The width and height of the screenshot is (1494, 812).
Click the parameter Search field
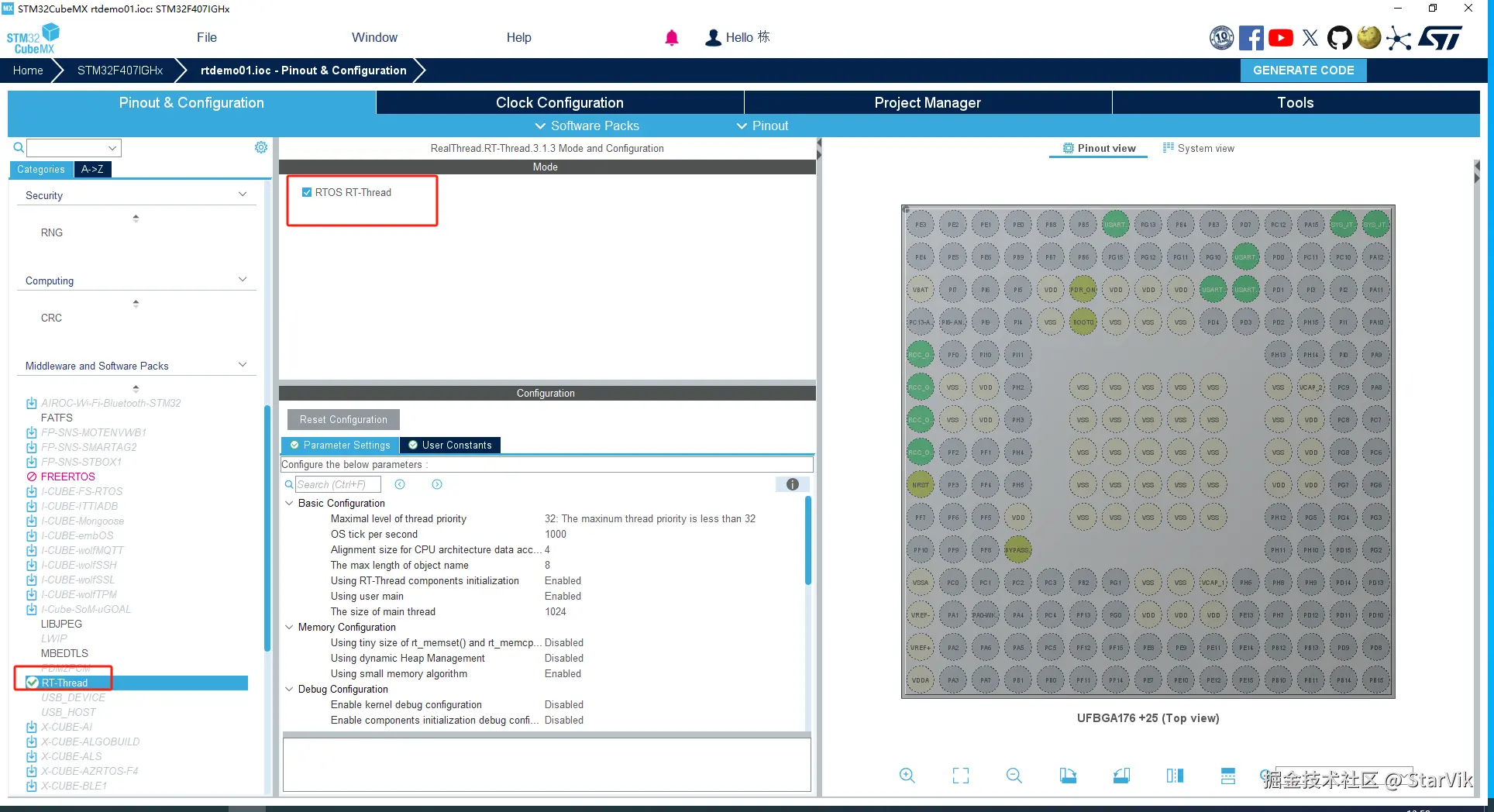338,484
